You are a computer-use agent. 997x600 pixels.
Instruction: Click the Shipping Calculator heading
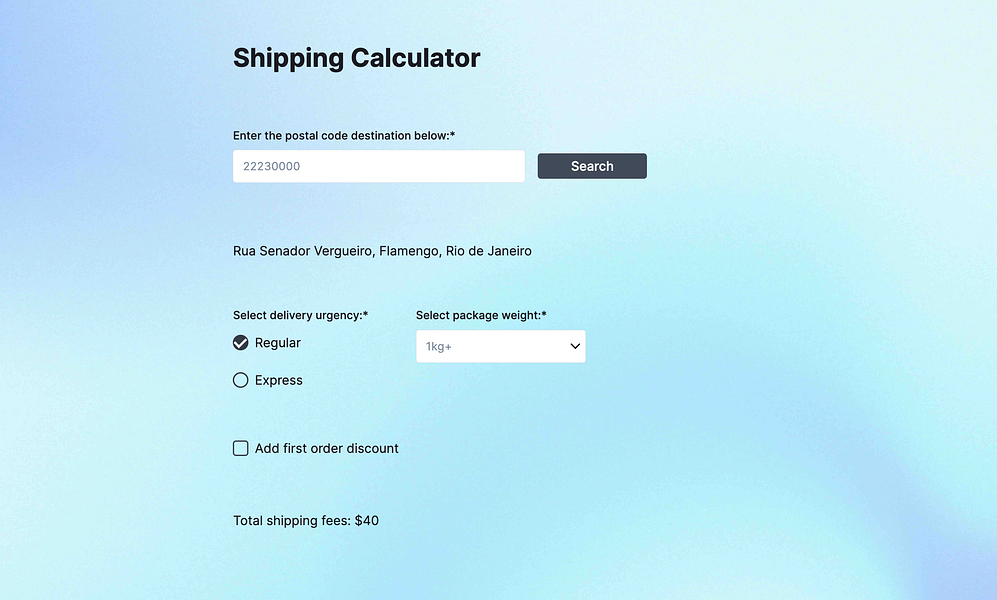(x=356, y=58)
